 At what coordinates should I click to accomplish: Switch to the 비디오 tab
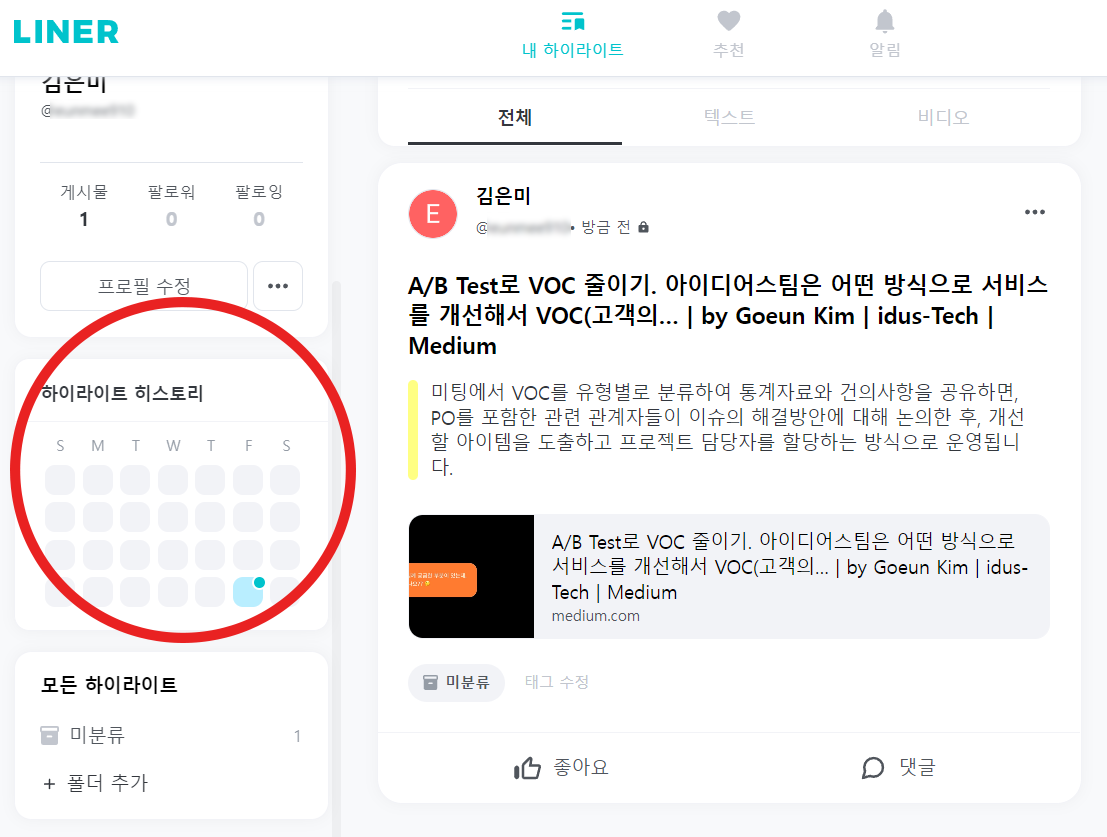pos(943,117)
